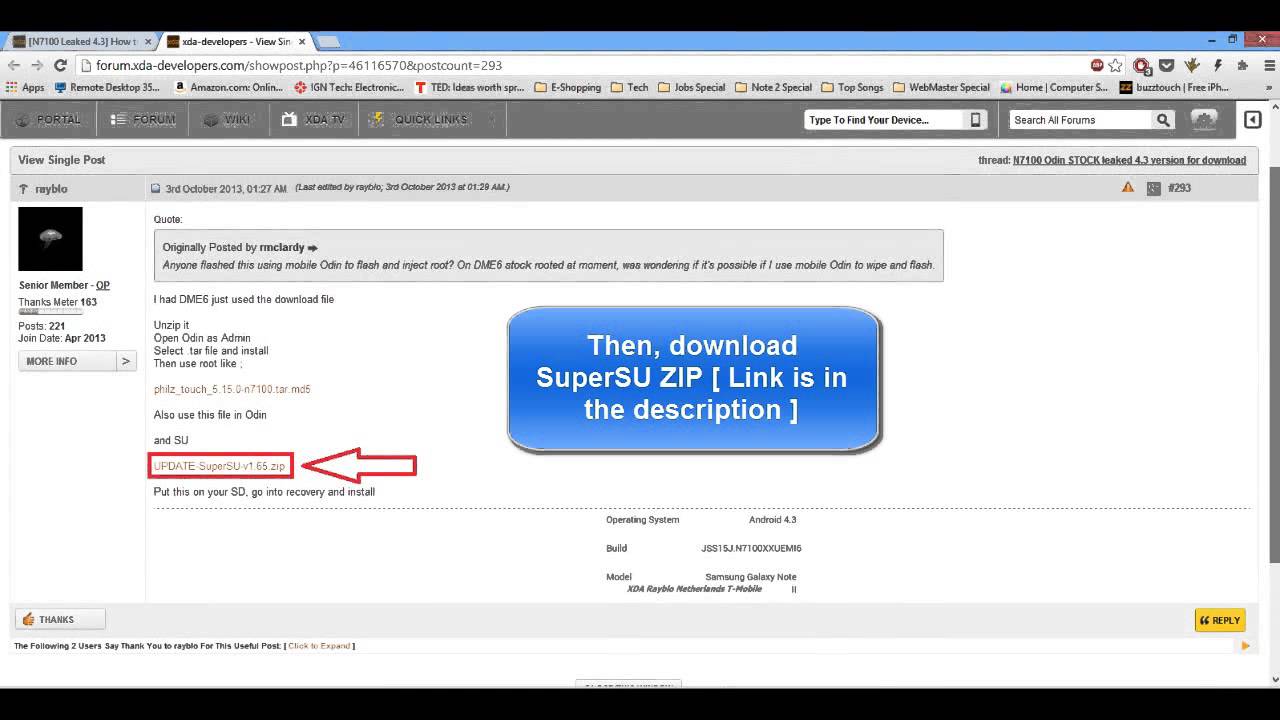Image resolution: width=1280 pixels, height=720 pixels.
Task: Expand the WebMaster Special bookmark folder
Action: [x=941, y=87]
